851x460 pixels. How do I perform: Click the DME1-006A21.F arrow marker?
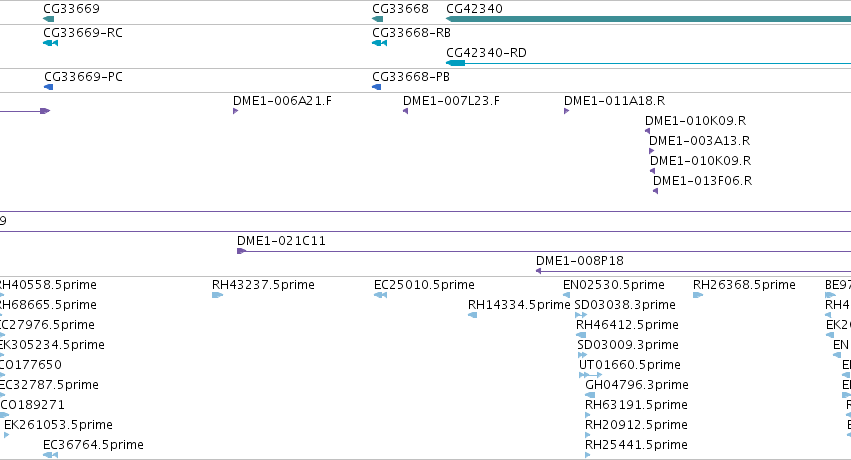pyautogui.click(x=236, y=111)
